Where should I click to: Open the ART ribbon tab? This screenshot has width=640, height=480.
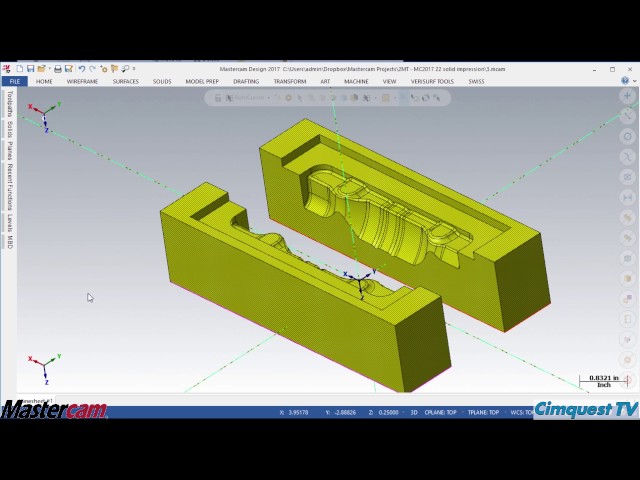[x=325, y=81]
